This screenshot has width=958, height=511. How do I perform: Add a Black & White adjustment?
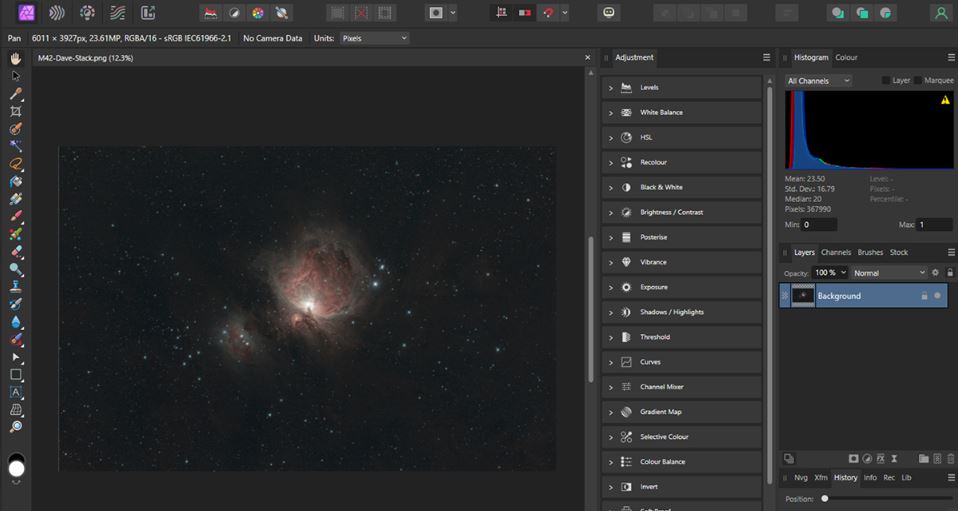pyautogui.click(x=681, y=187)
